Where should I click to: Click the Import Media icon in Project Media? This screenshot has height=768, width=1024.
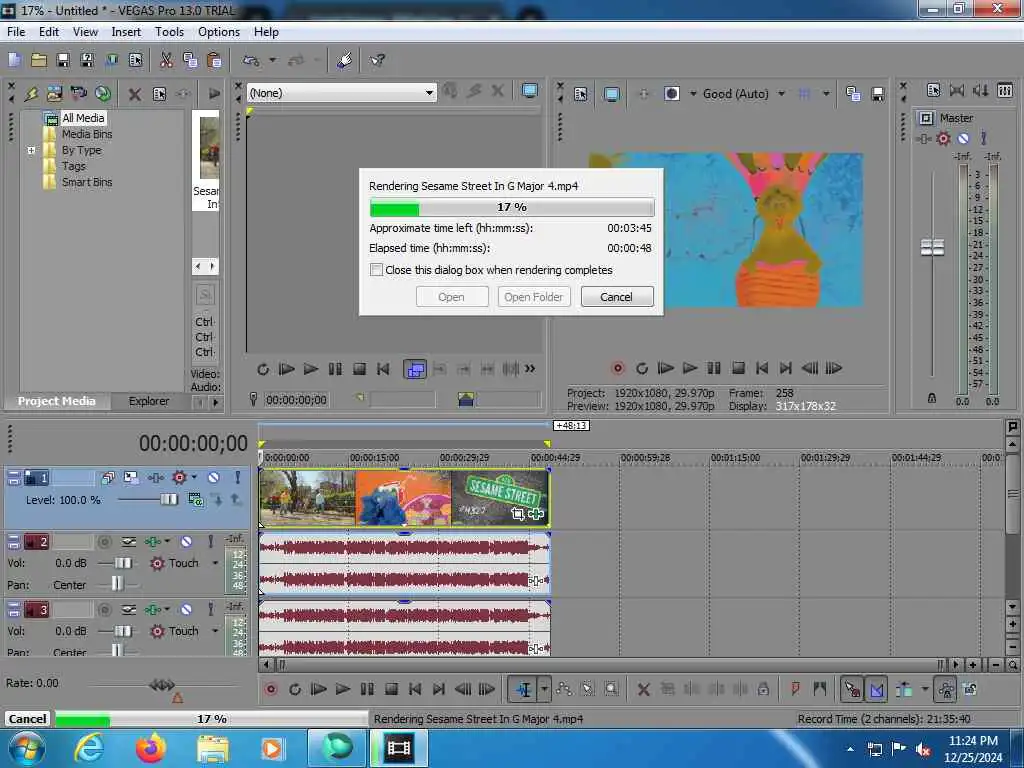pyautogui.click(x=54, y=93)
